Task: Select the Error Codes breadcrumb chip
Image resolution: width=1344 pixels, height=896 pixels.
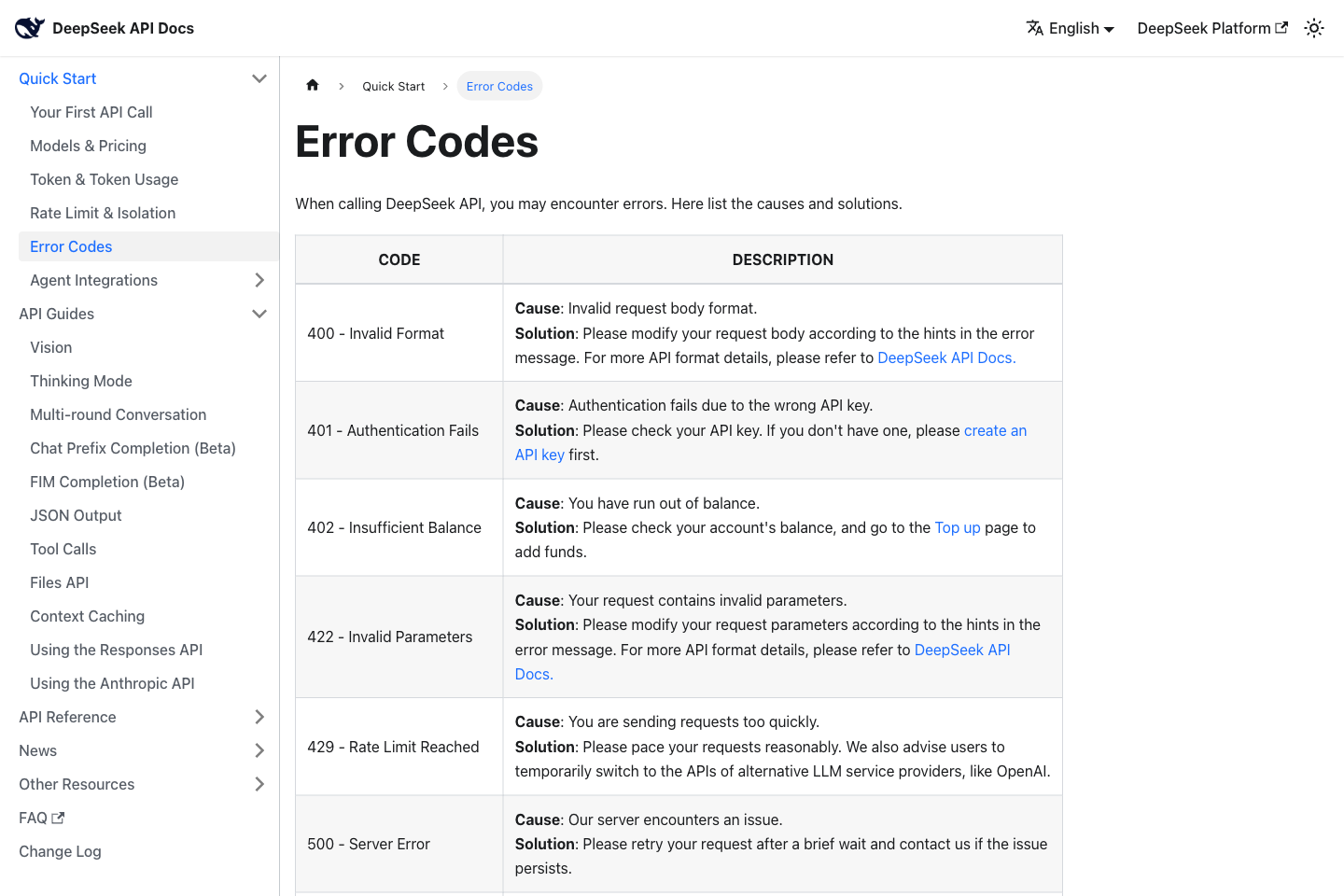Action: click(499, 86)
